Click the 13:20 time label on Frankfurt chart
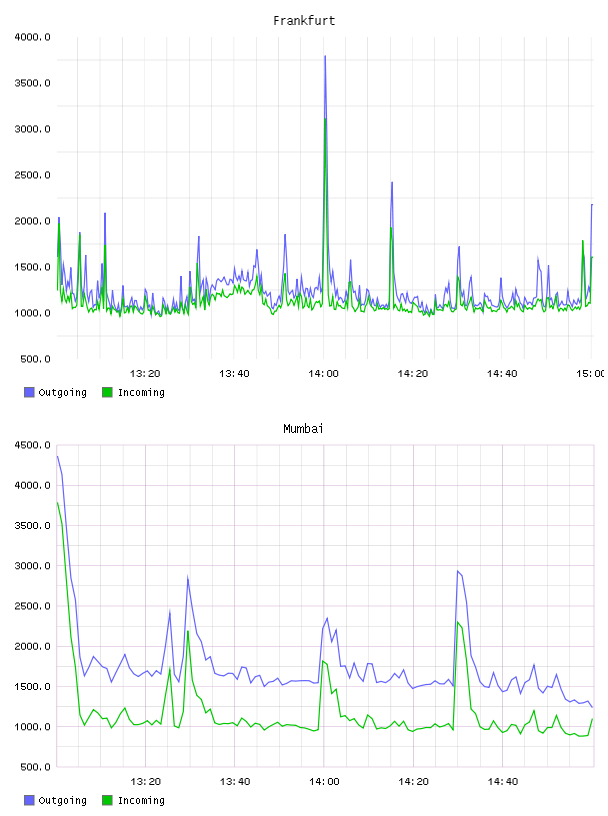 [x=145, y=374]
